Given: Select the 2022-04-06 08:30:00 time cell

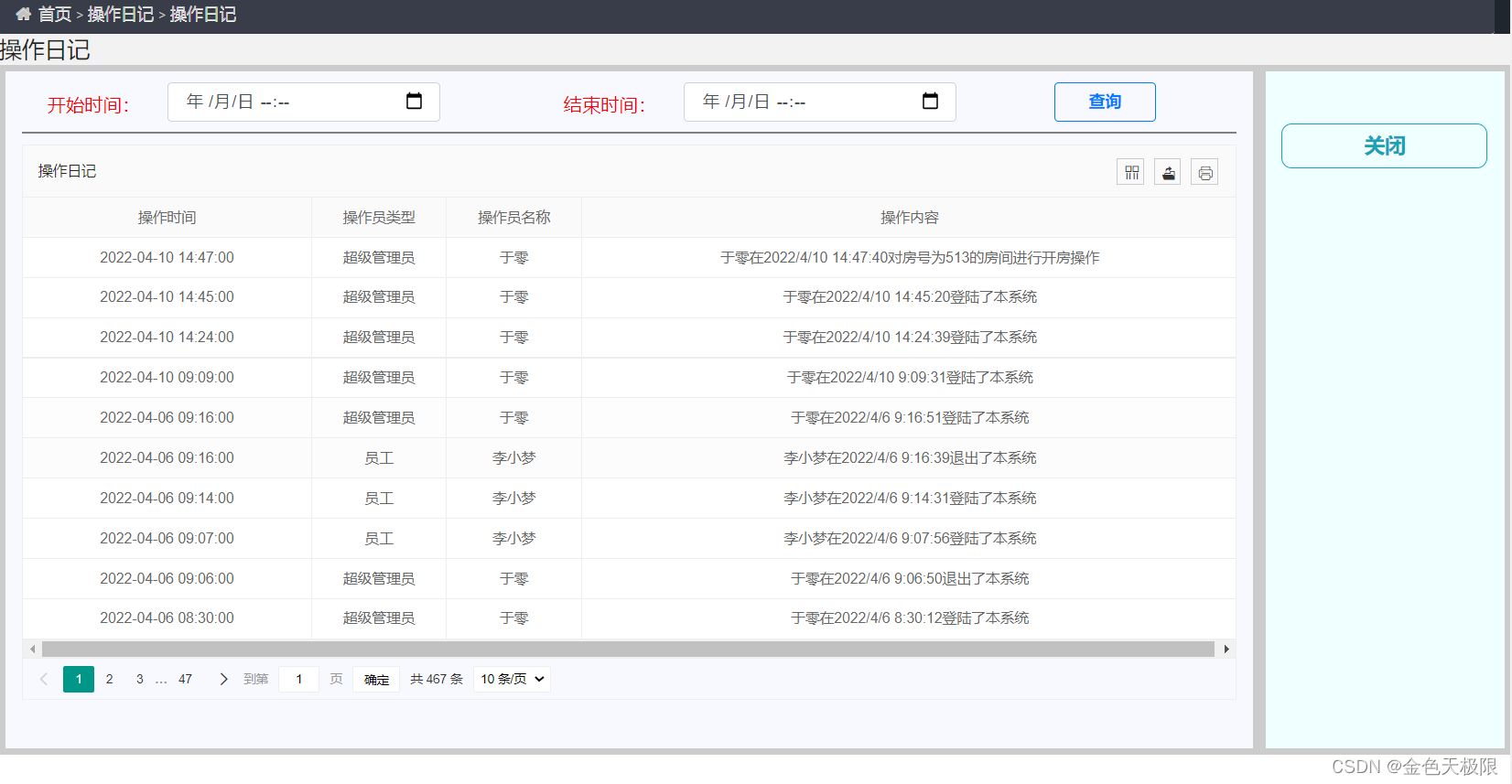Looking at the screenshot, I should 167,618.
